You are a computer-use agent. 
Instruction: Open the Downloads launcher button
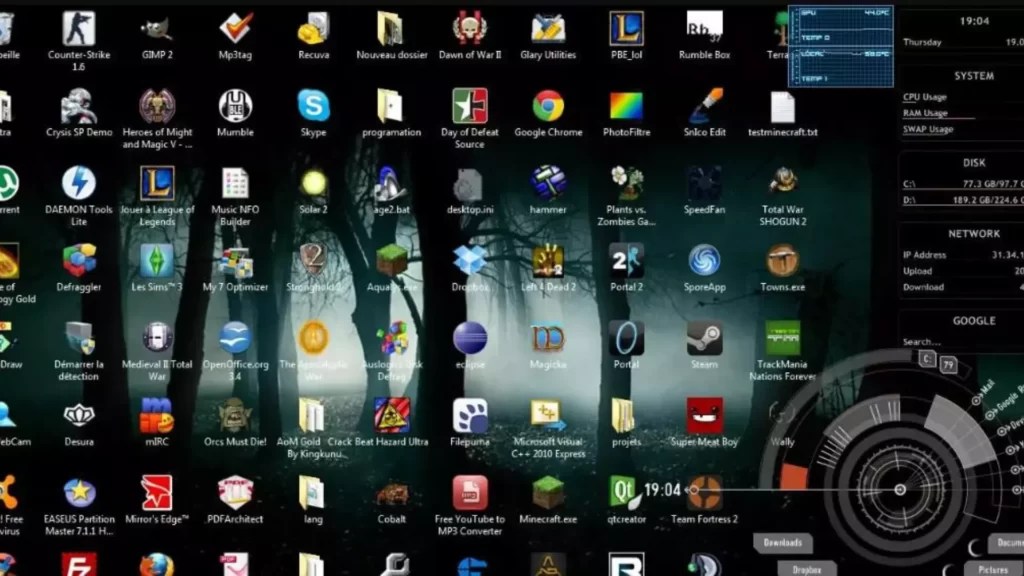click(782, 543)
